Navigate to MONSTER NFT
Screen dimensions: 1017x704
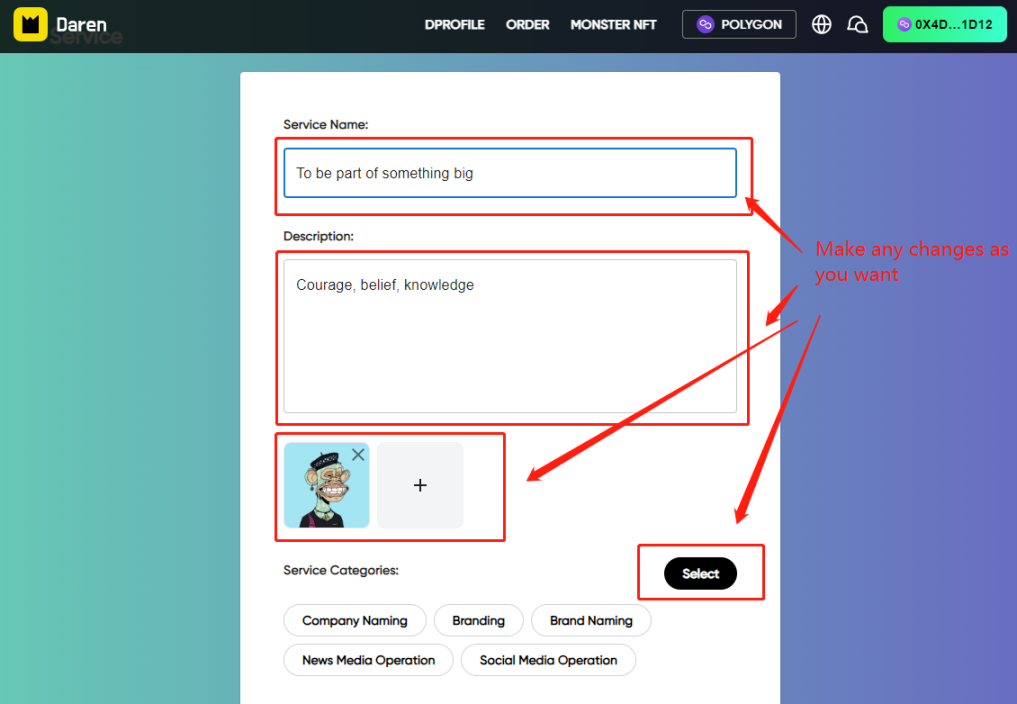click(613, 25)
